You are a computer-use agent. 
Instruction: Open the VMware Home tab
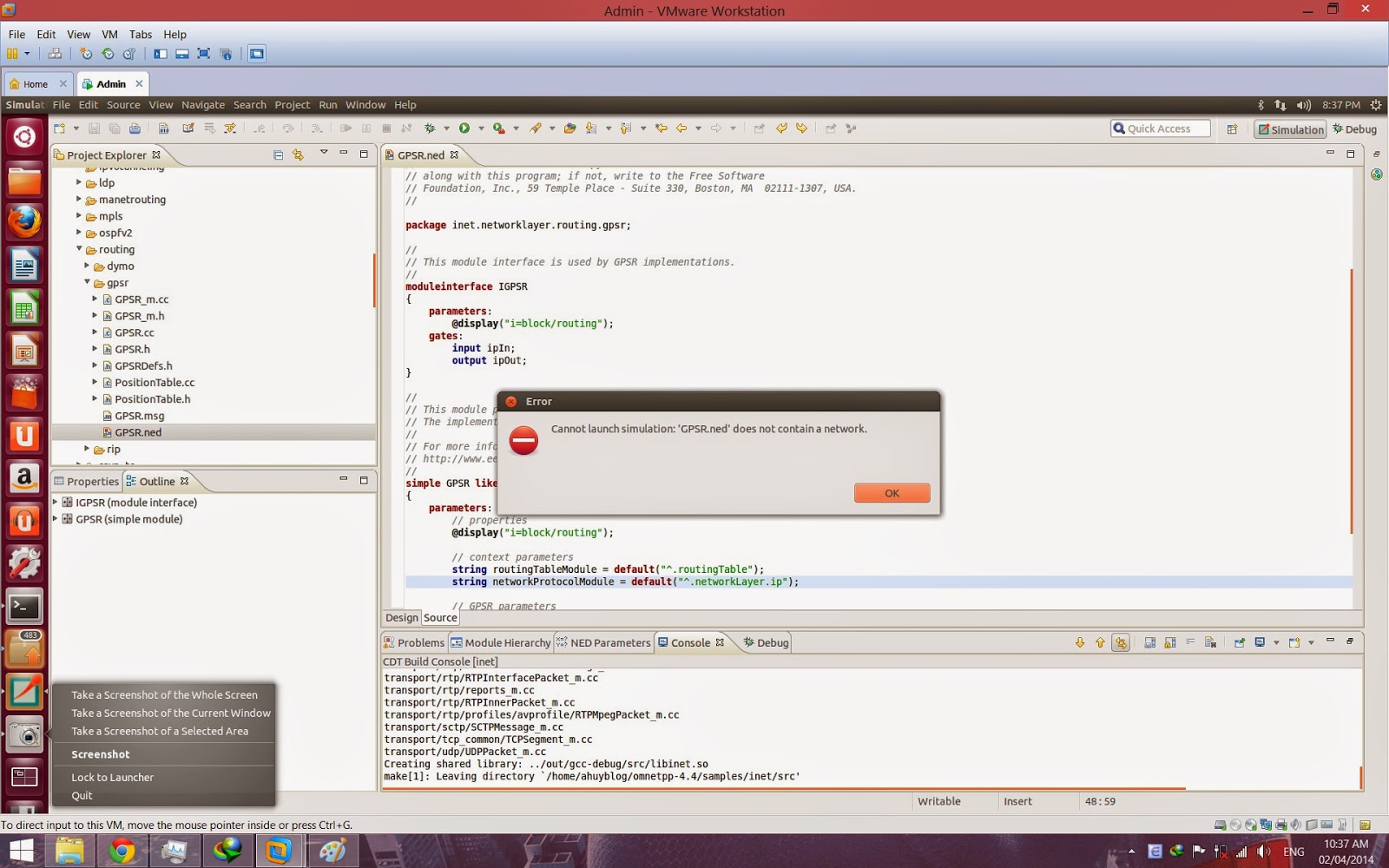coord(36,84)
